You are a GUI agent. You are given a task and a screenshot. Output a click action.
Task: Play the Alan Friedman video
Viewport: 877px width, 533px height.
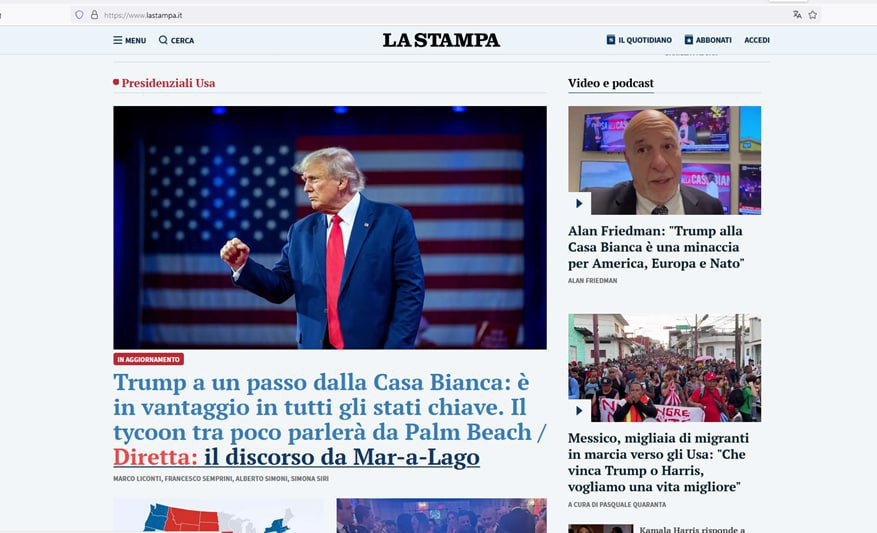(x=579, y=204)
